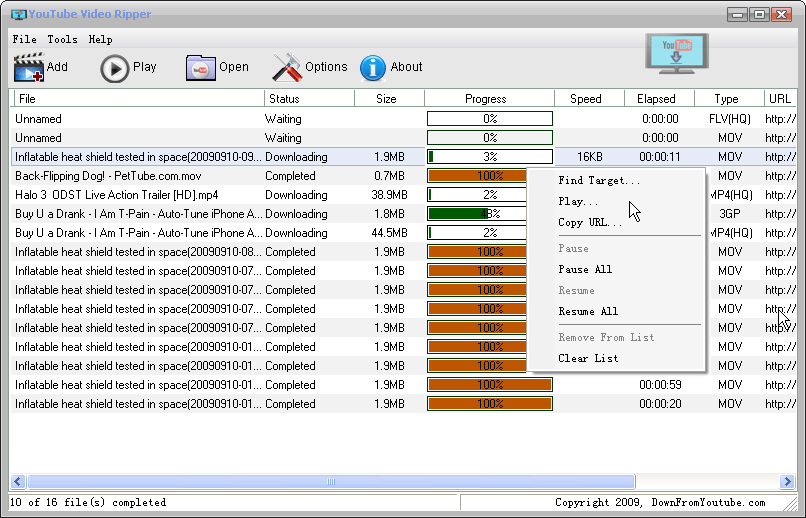Click the DownFromYoutube.com copyright text
The image size is (806, 518).
tap(660, 503)
